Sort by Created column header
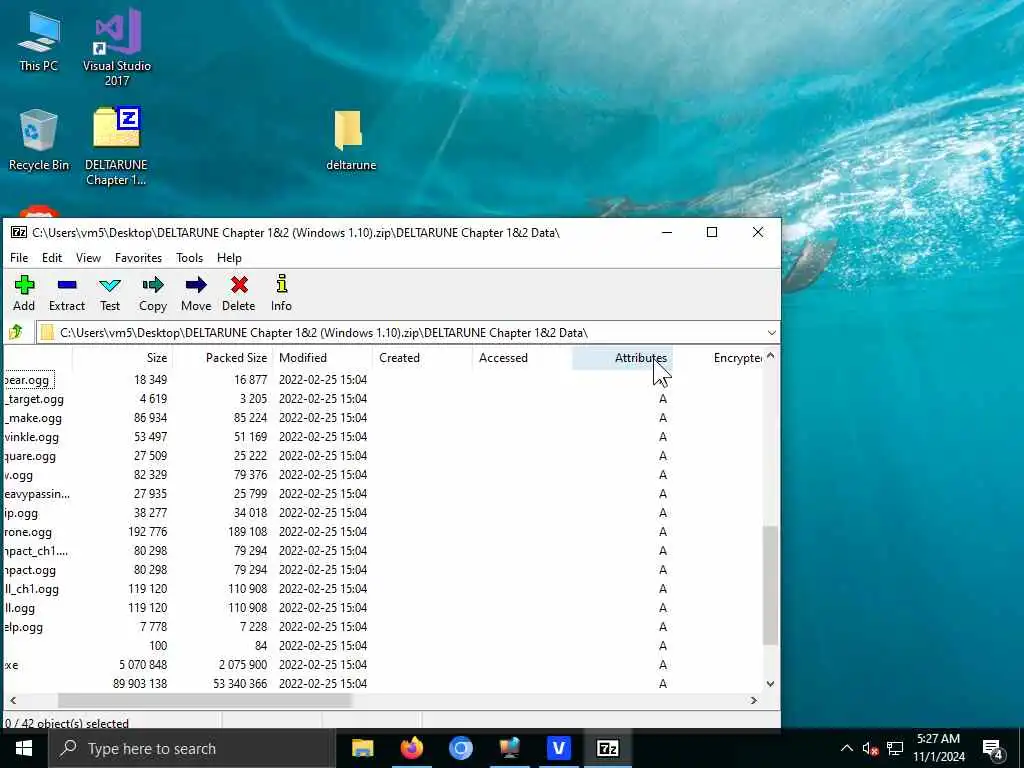 tap(423, 358)
